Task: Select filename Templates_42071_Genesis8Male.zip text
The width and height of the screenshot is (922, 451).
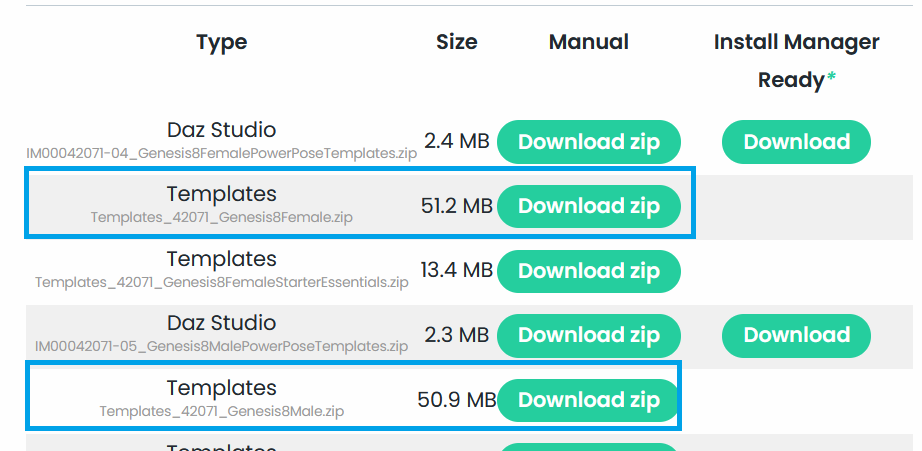Action: [221, 411]
